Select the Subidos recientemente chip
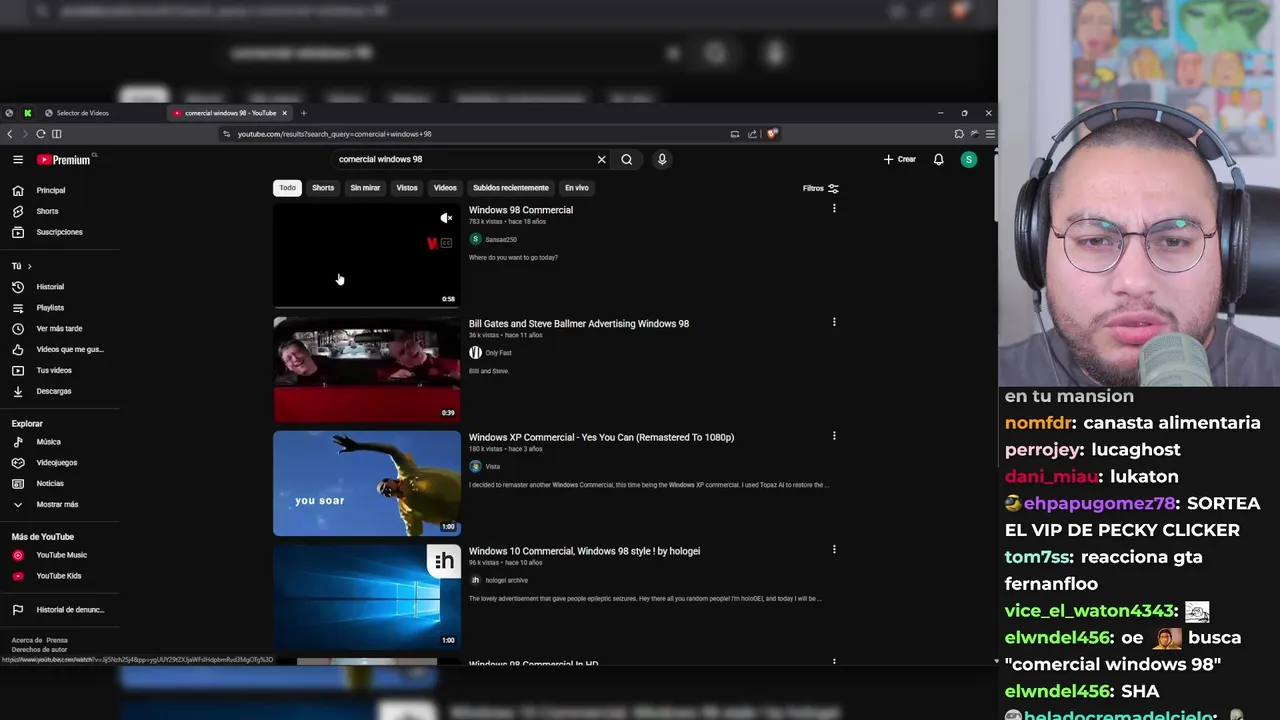1280x720 pixels. 511,188
